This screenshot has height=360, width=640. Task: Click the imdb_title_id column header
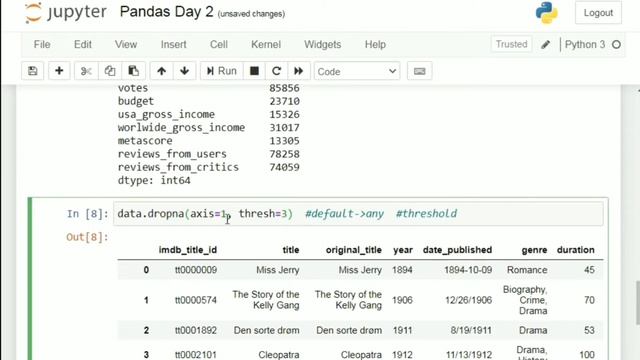pyautogui.click(x=188, y=250)
